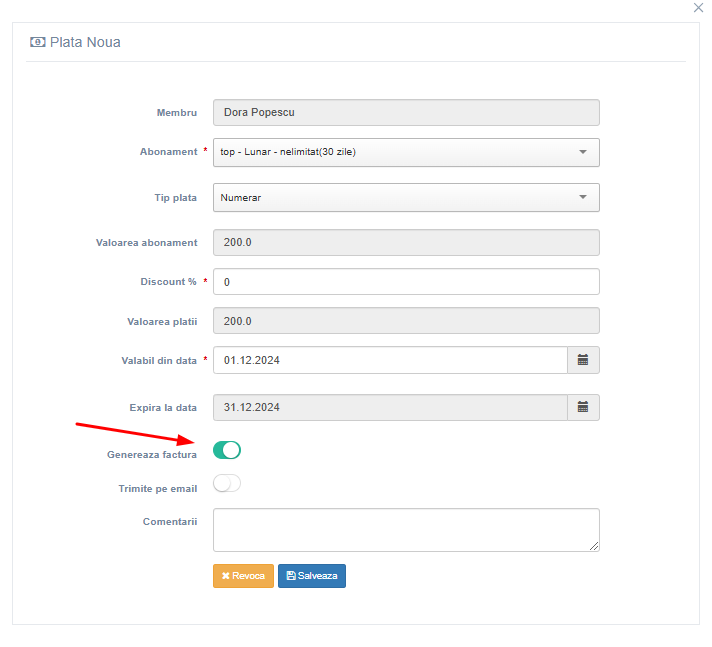Close the Plata Noua dialog with X

pos(698,8)
